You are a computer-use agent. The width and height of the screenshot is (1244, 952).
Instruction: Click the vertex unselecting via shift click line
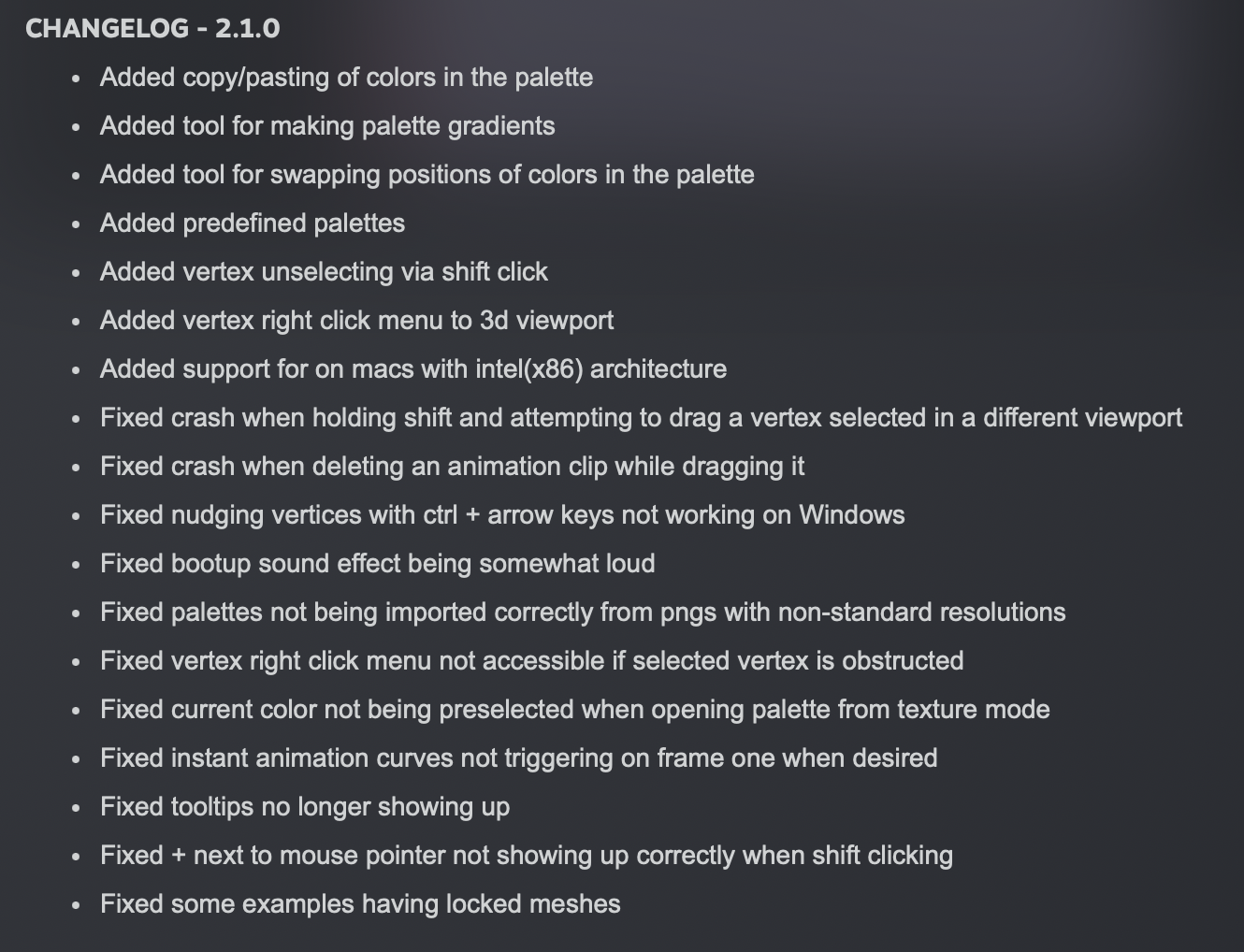pyautogui.click(x=324, y=271)
